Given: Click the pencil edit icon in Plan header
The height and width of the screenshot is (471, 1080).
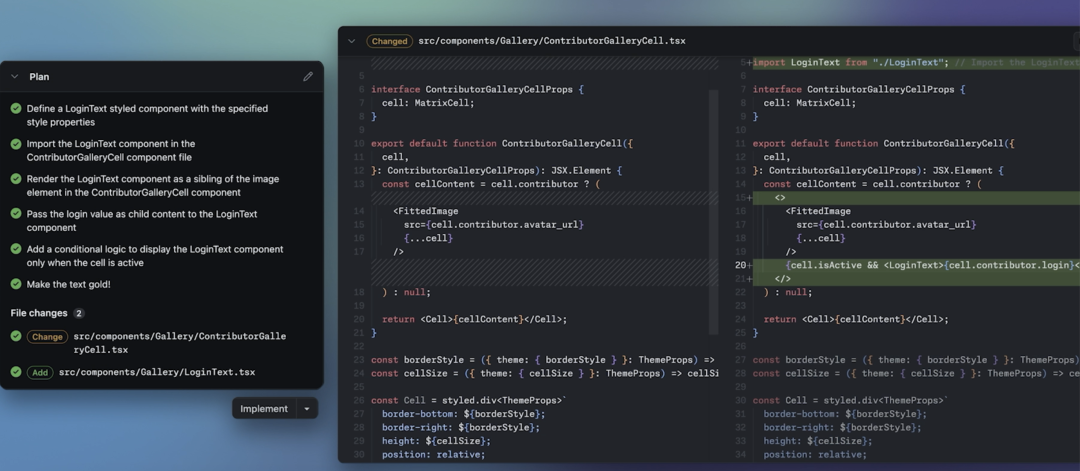Looking at the screenshot, I should coord(308,76).
